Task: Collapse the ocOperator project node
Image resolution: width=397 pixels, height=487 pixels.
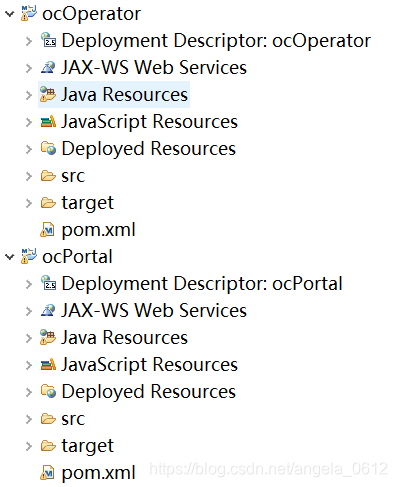Action: [10, 14]
